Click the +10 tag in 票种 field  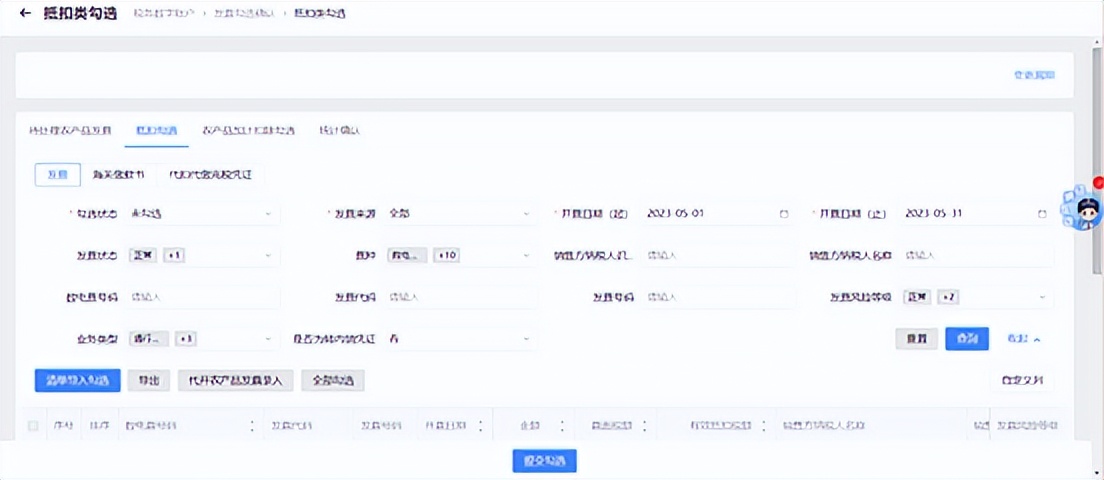pyautogui.click(x=446, y=256)
